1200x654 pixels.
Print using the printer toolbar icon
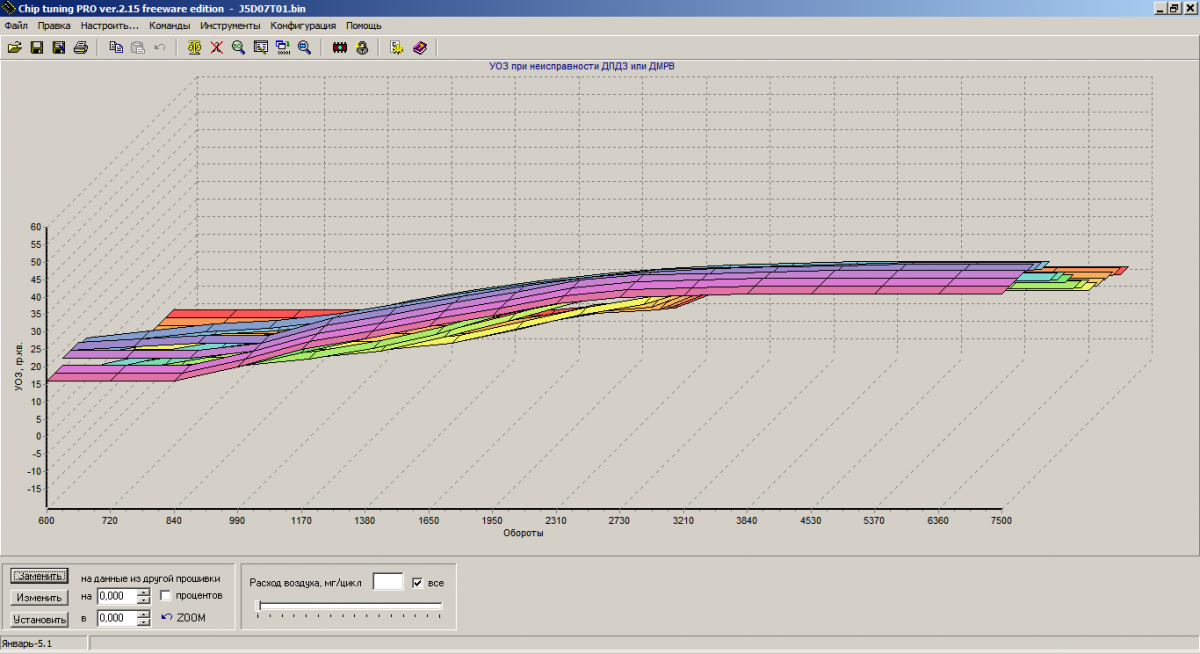81,47
